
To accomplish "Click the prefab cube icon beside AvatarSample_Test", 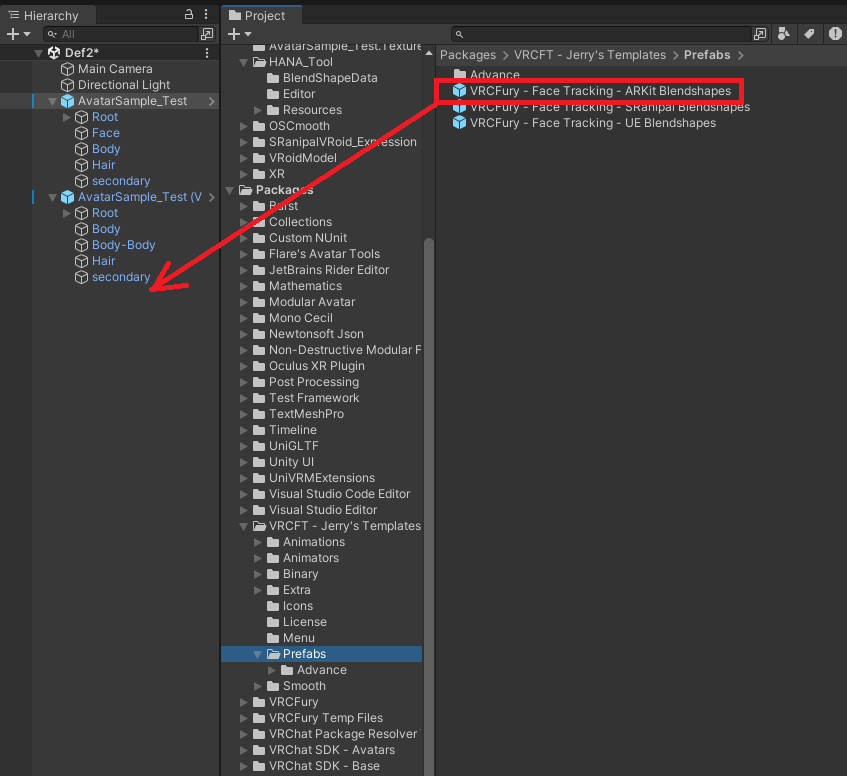I will (x=66, y=100).
